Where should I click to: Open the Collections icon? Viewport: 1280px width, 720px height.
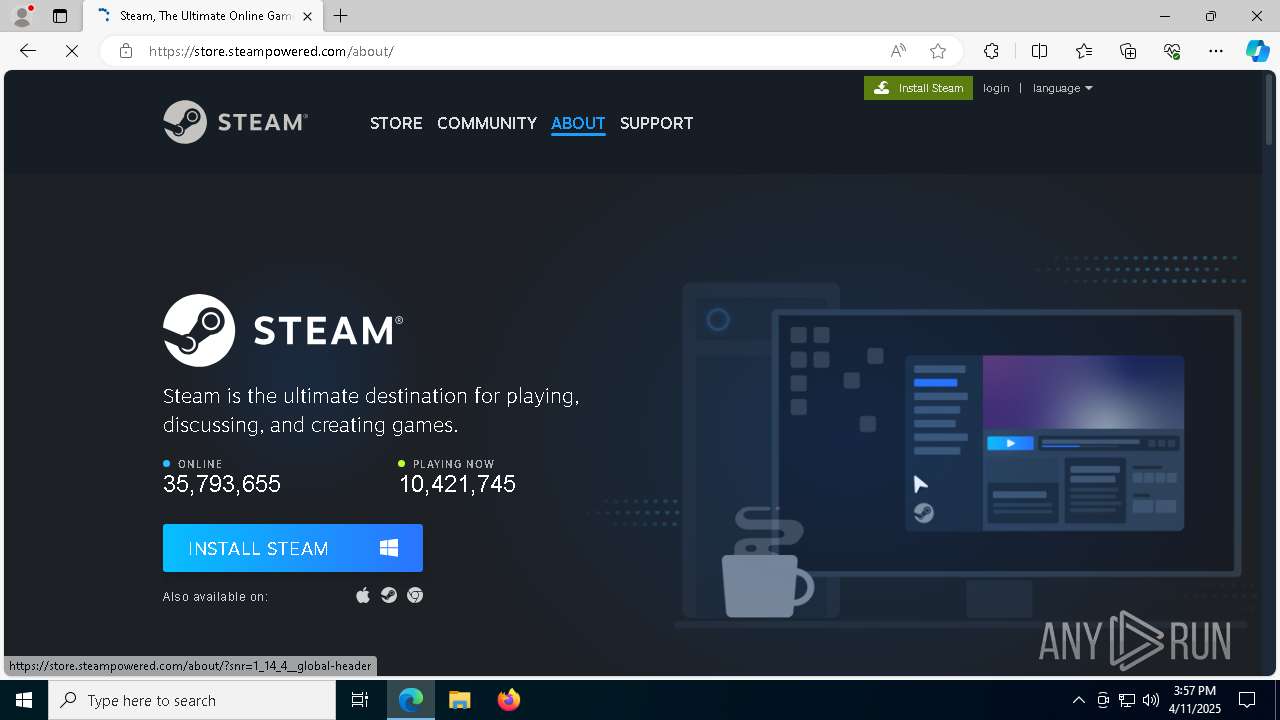click(1128, 51)
